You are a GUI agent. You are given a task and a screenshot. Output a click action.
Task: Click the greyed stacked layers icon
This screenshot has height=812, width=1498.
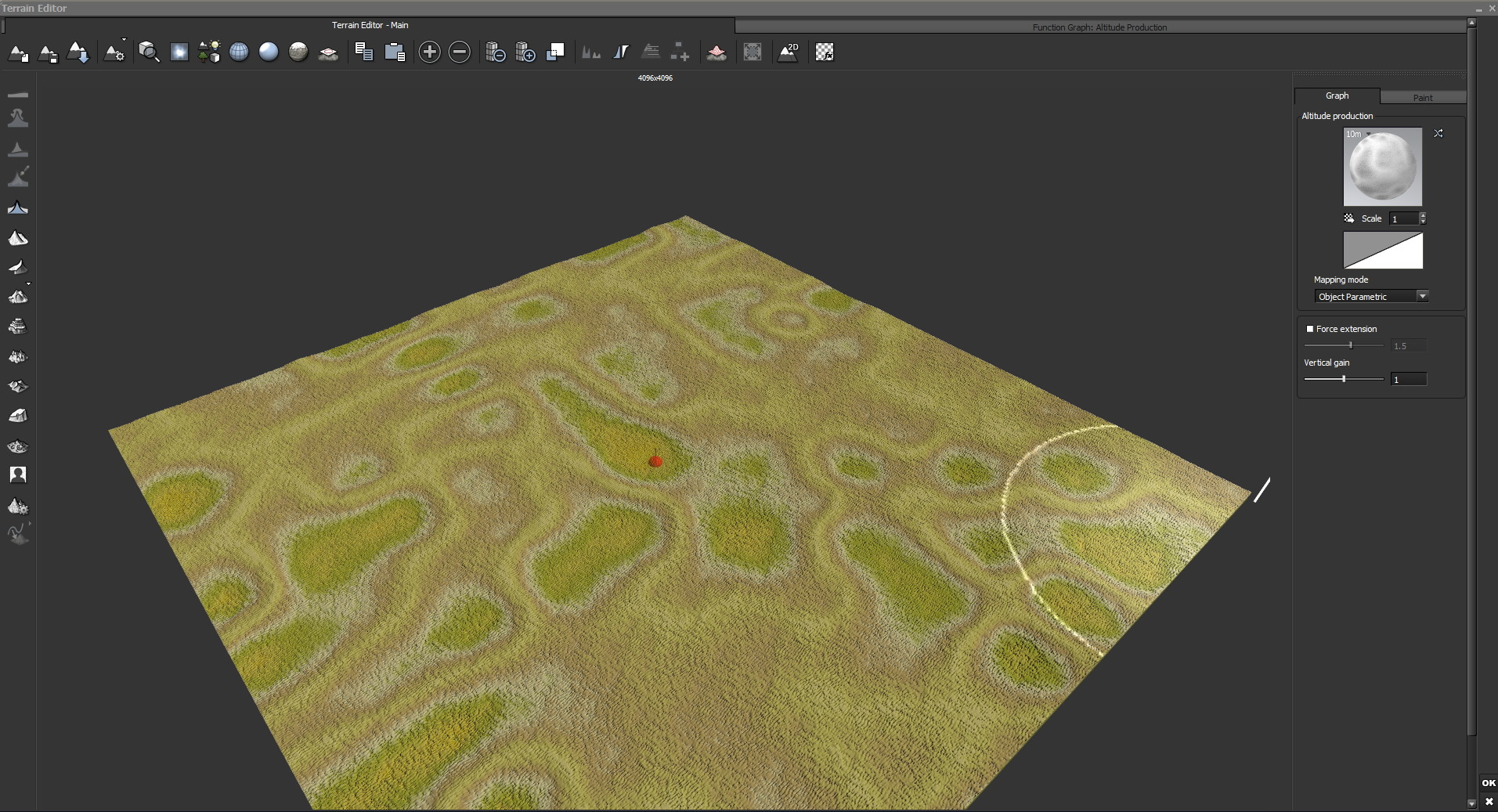pyautogui.click(x=651, y=52)
